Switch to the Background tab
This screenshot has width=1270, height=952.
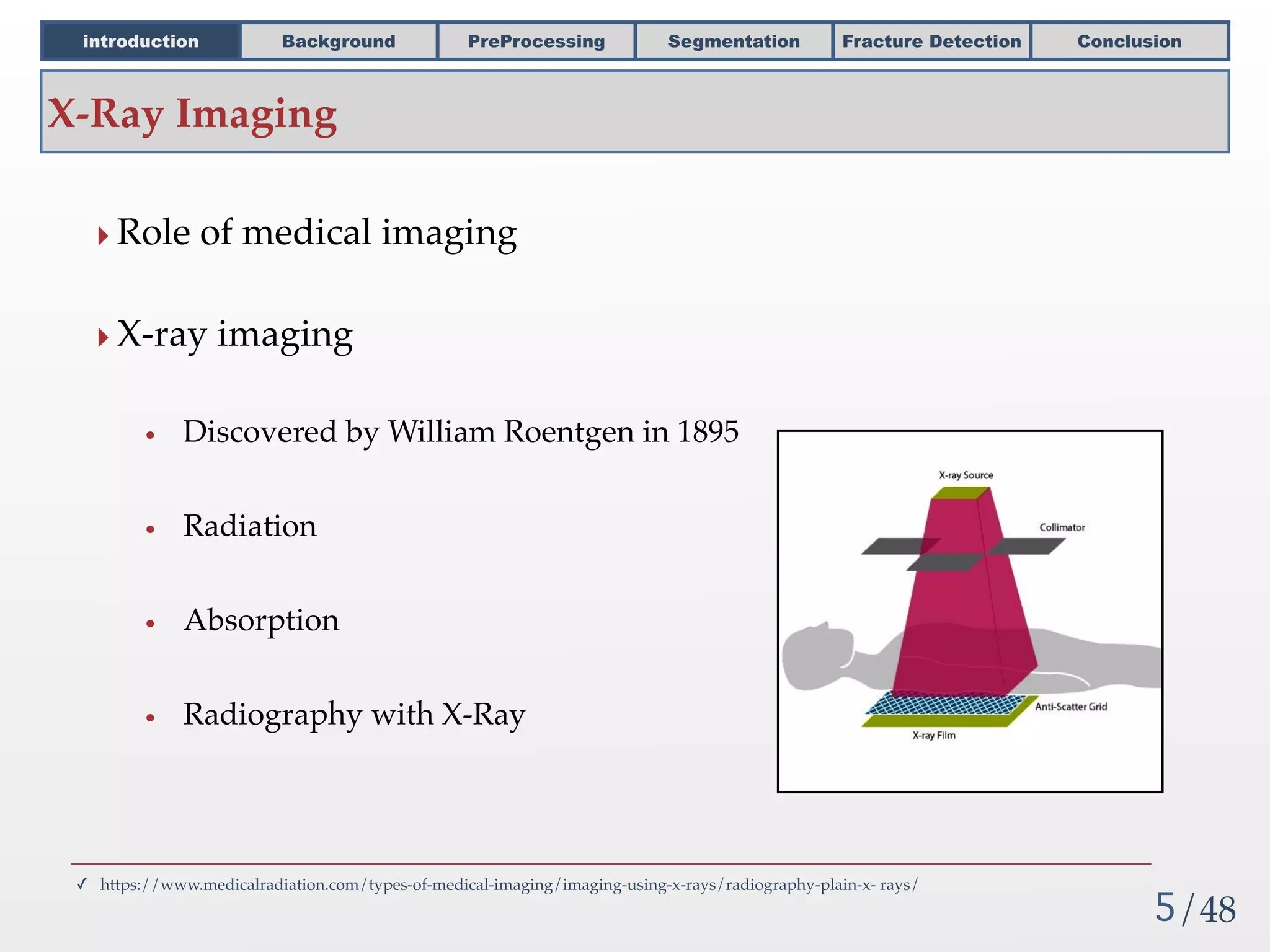point(339,42)
